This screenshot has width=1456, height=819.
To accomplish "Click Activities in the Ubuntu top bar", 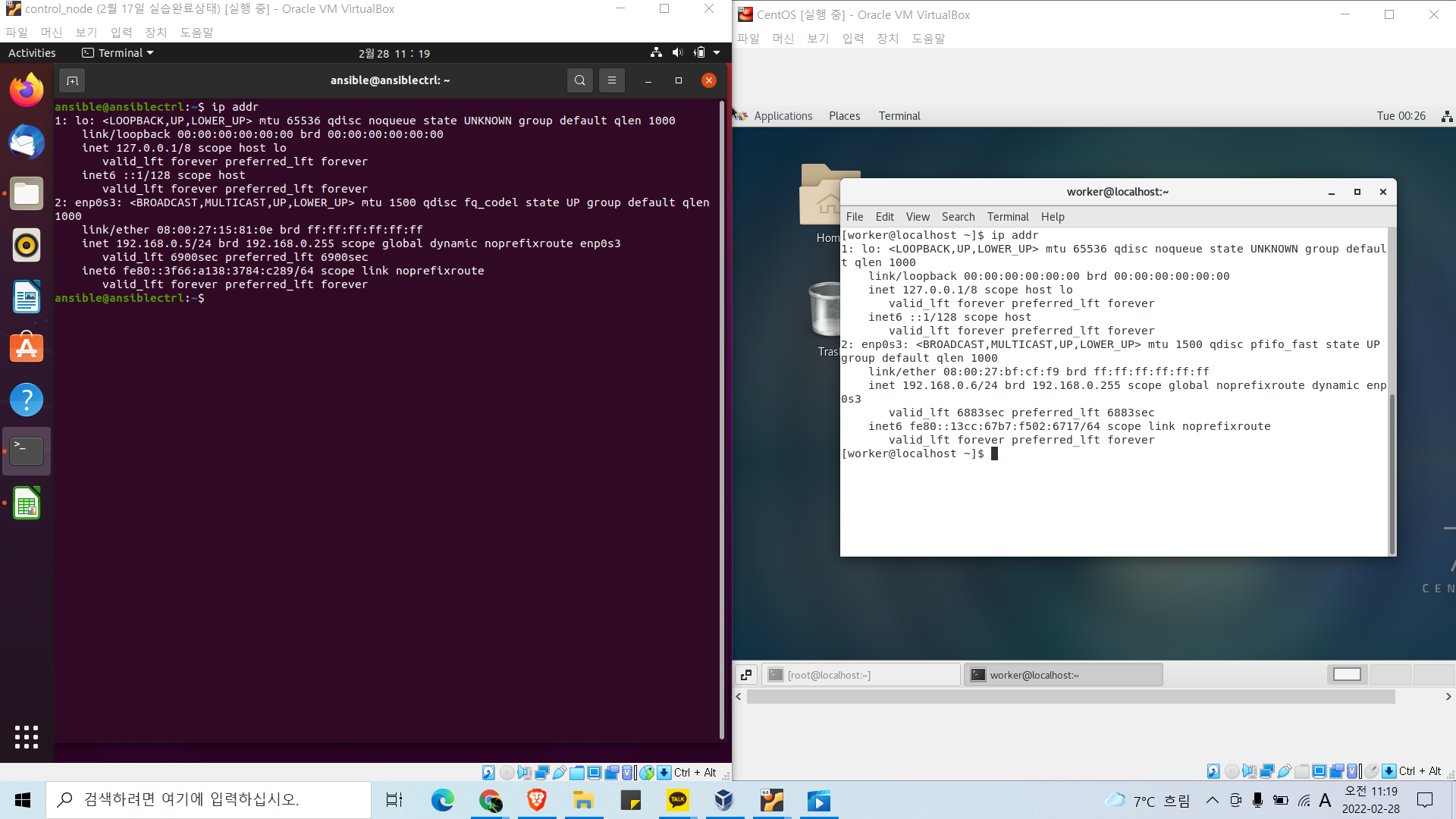I will (32, 53).
